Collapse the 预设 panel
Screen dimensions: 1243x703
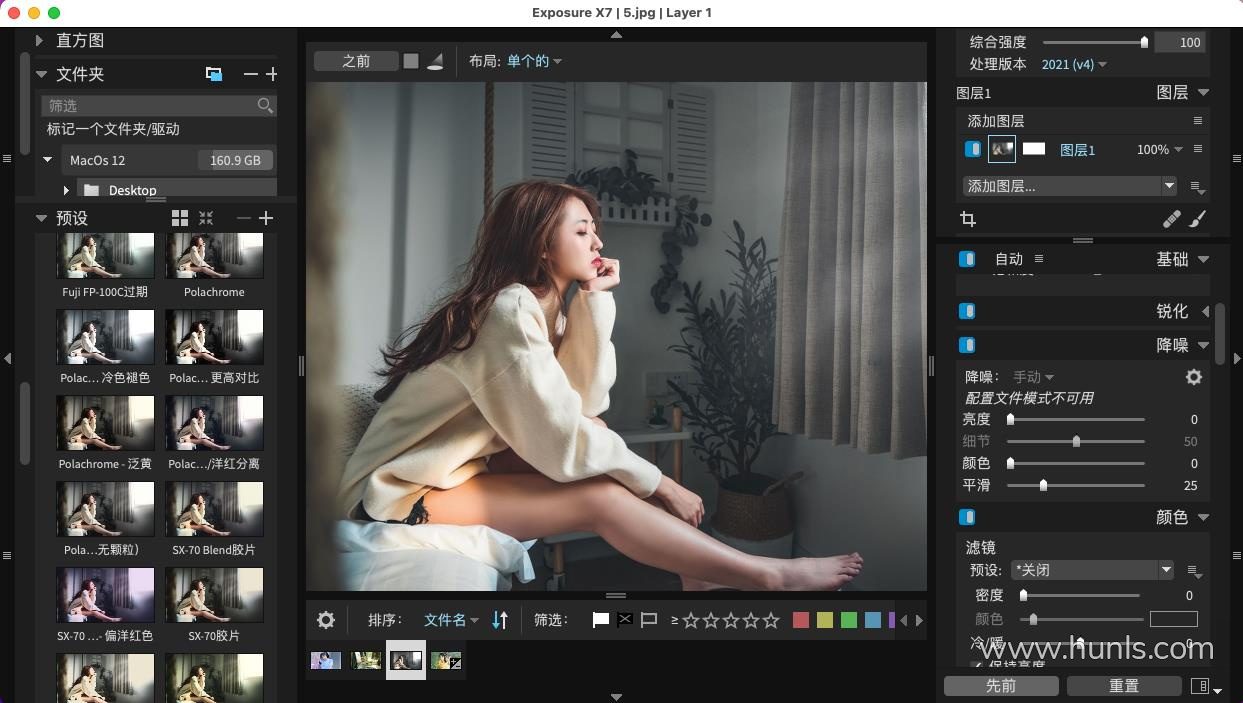(41, 218)
